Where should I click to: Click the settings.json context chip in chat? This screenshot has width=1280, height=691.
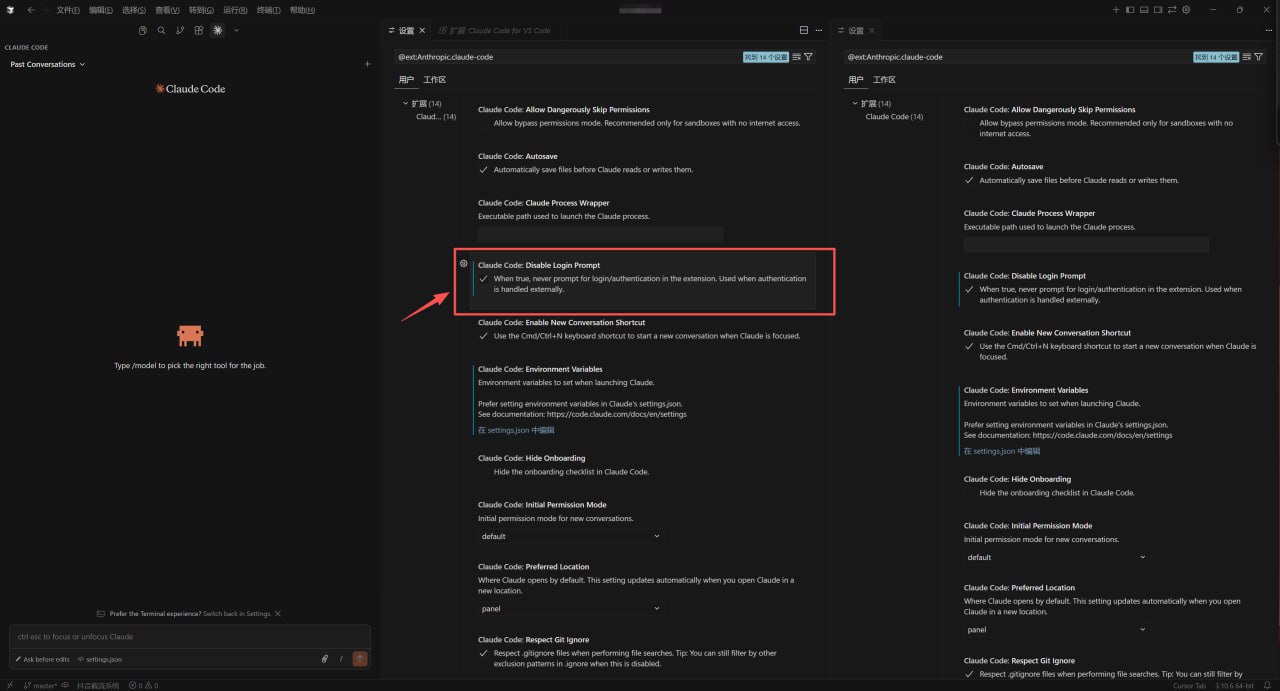click(100, 659)
